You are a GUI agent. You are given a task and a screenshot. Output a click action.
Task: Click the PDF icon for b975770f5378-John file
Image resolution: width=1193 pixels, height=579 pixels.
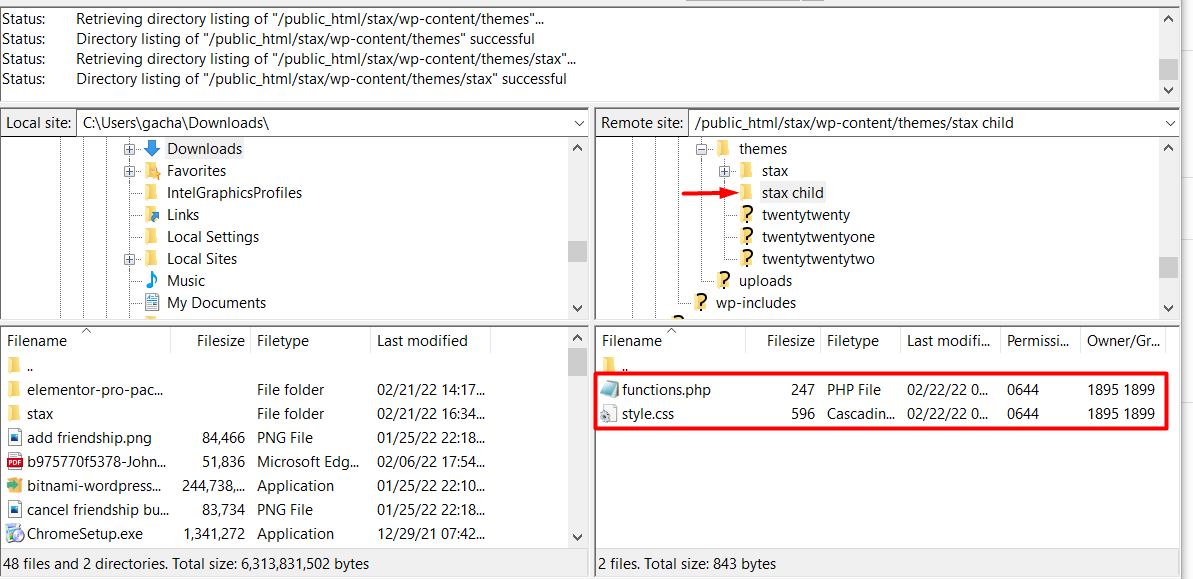coord(13,461)
